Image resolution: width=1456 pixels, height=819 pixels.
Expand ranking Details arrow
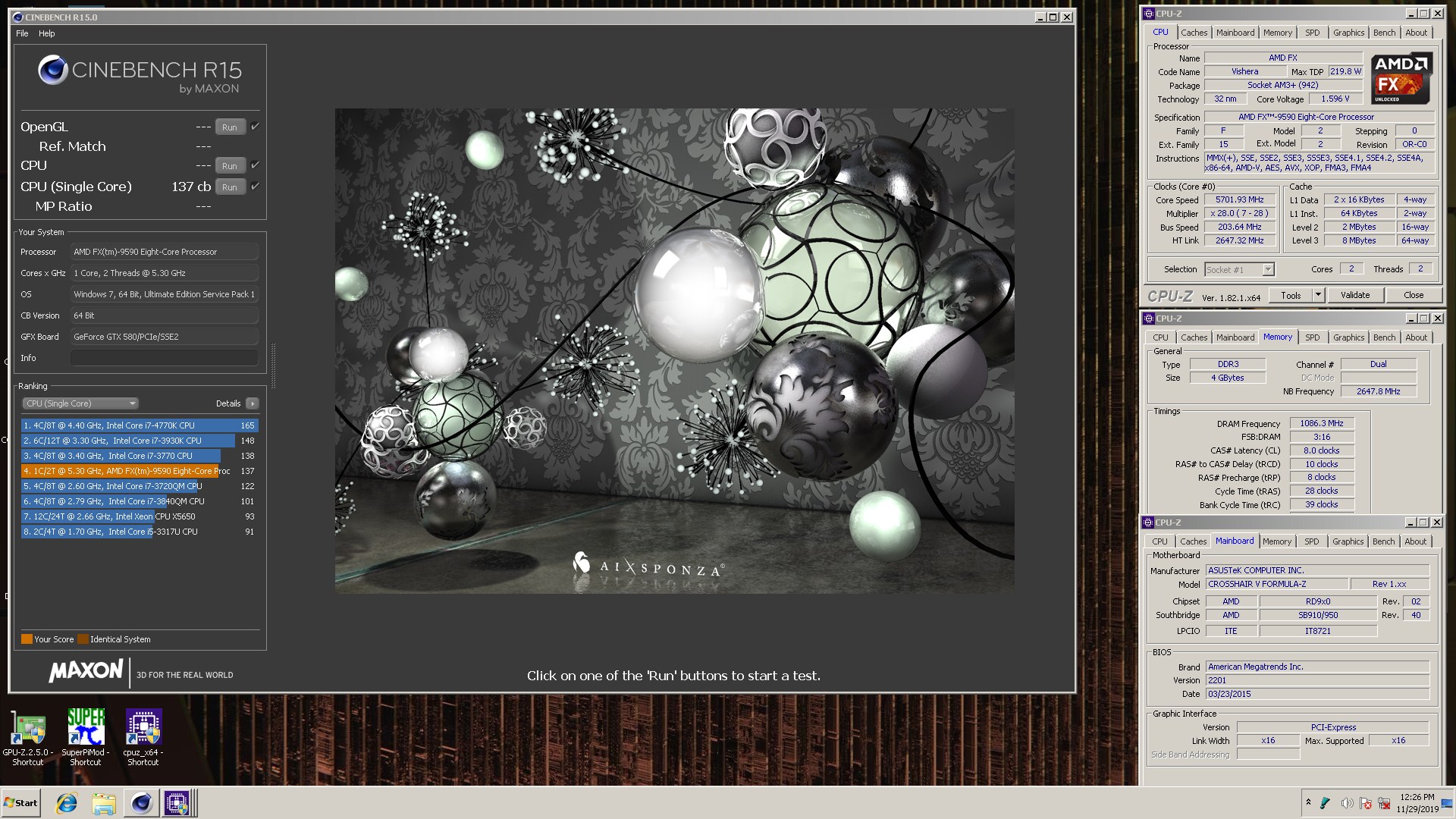(253, 403)
